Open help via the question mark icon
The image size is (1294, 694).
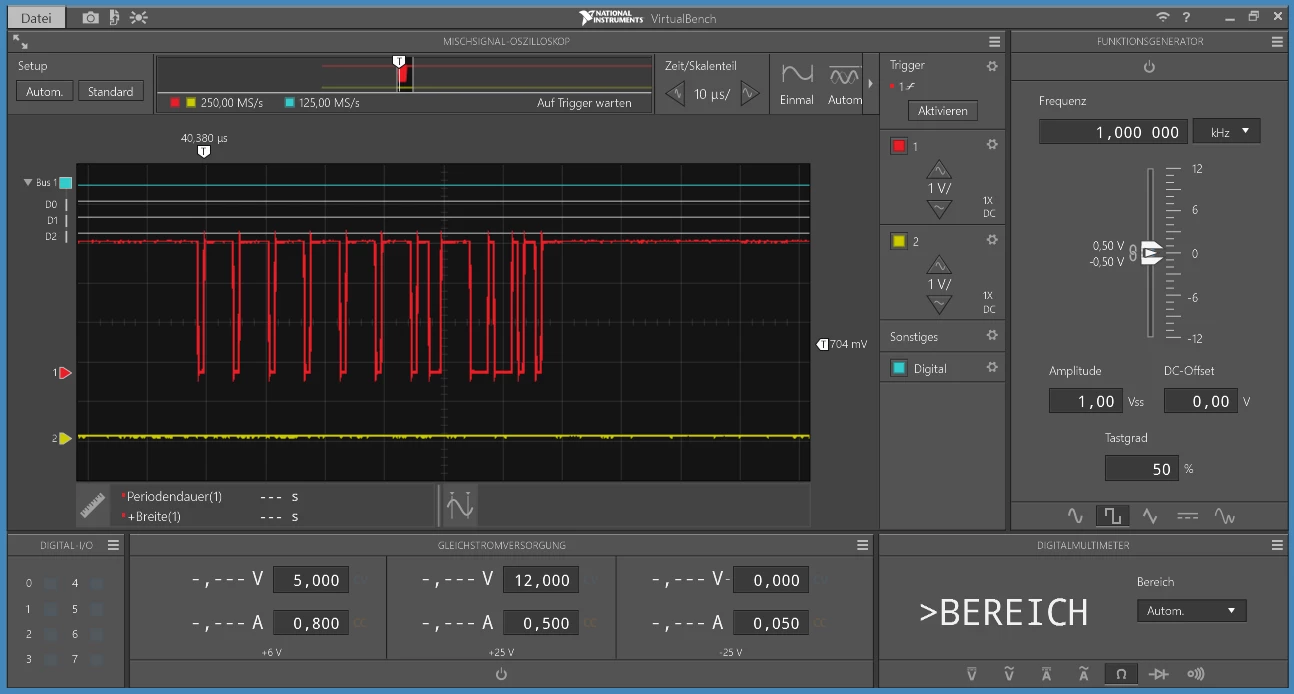click(1187, 18)
